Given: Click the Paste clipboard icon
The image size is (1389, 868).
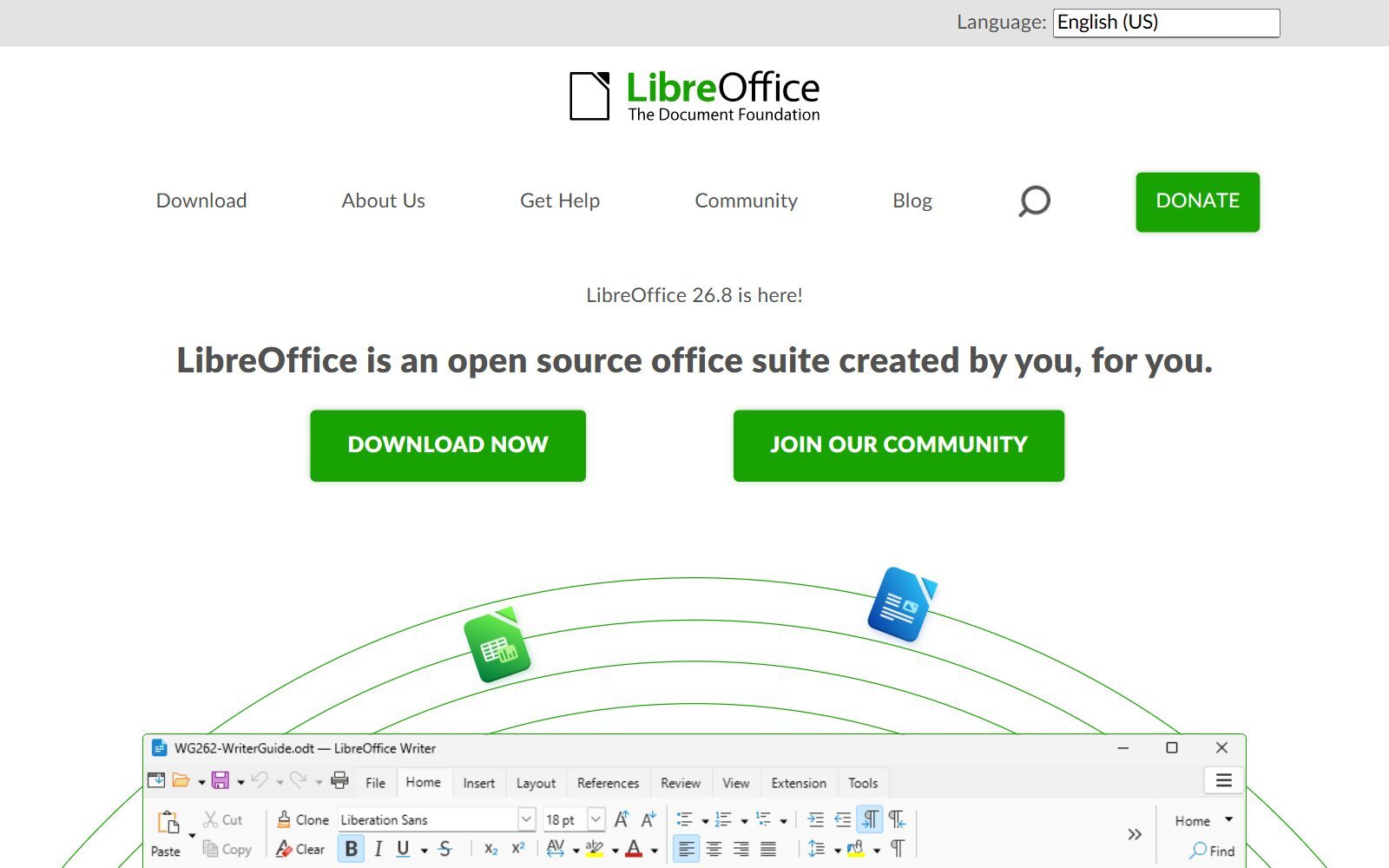Looking at the screenshot, I should coord(168,822).
